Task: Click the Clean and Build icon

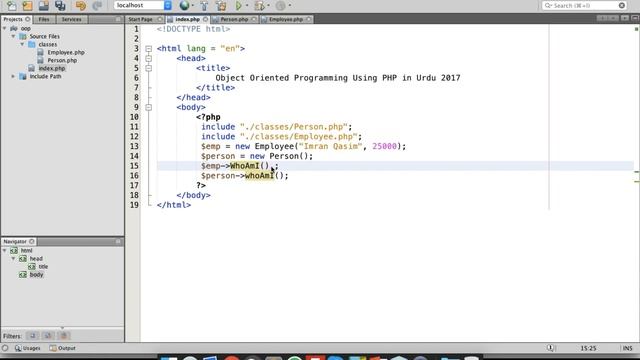Action: (x=221, y=5)
